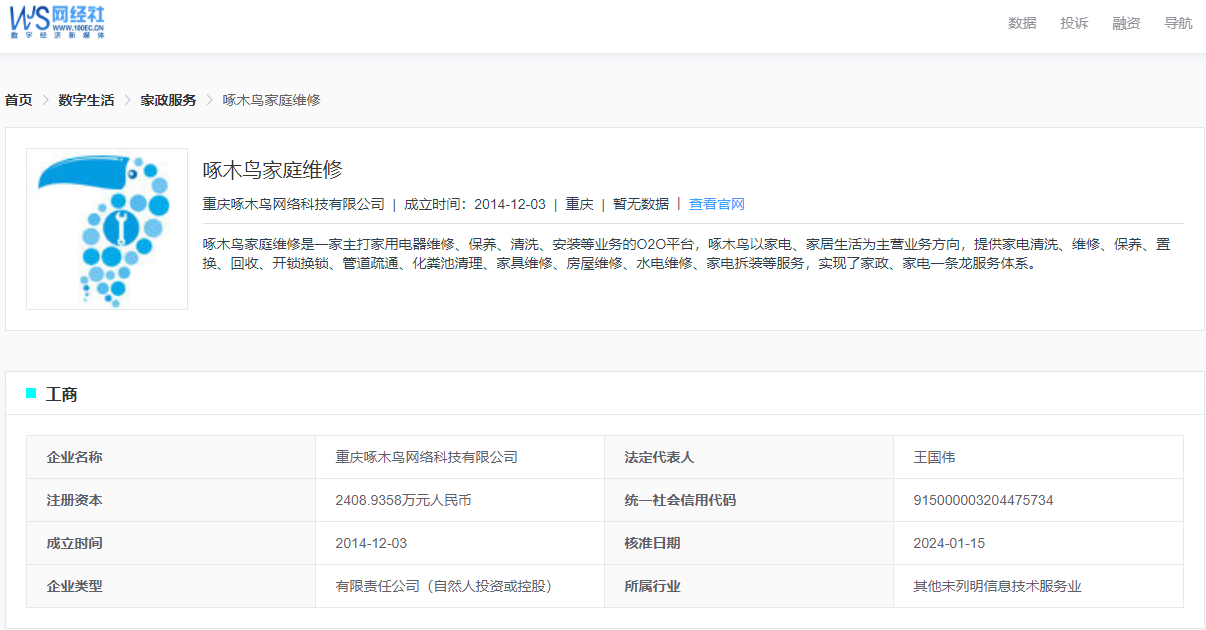Navigate to 家政服务 breadcrumb category
The image size is (1206, 630).
168,100
